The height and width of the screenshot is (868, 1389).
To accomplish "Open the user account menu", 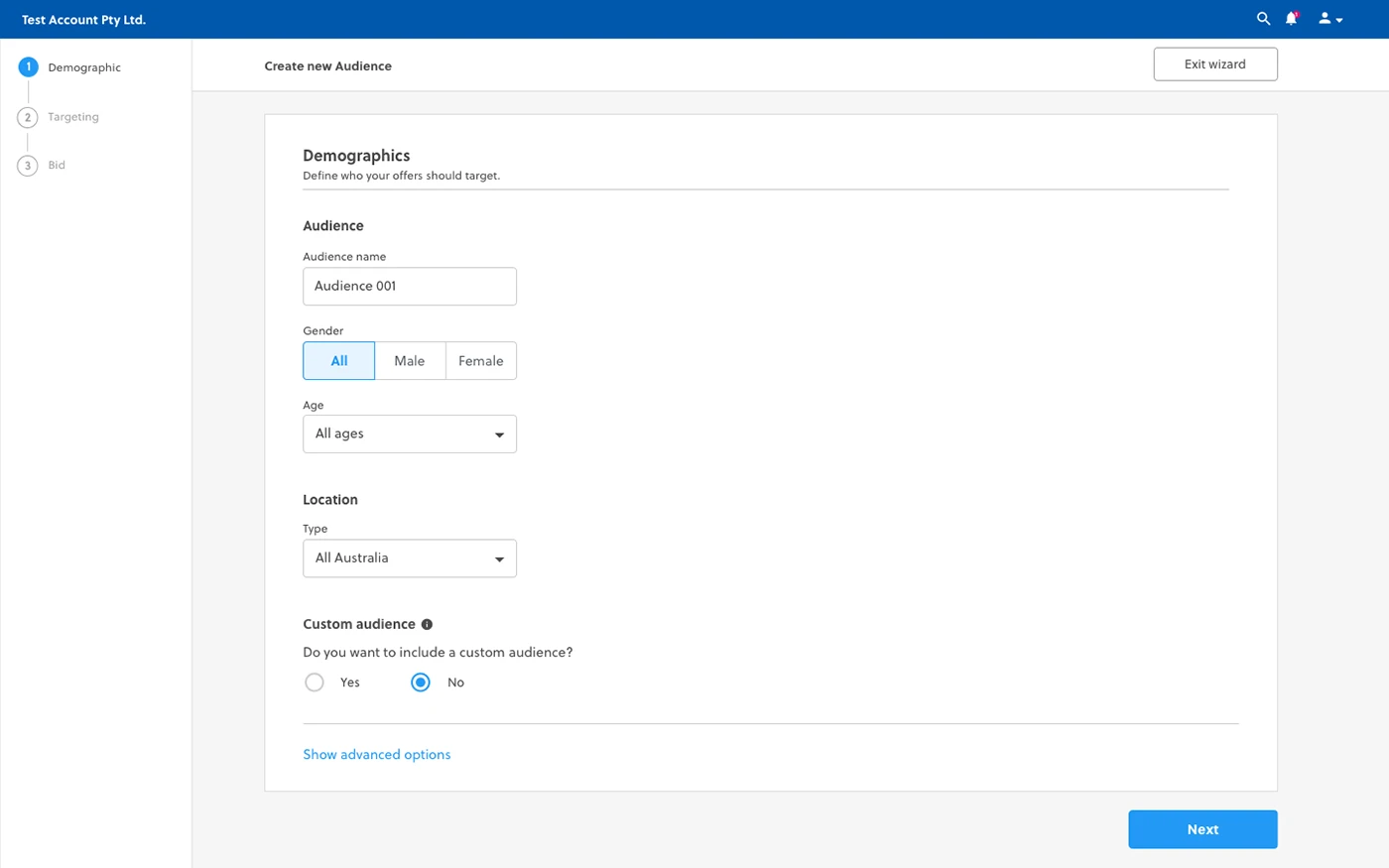I will pyautogui.click(x=1329, y=19).
